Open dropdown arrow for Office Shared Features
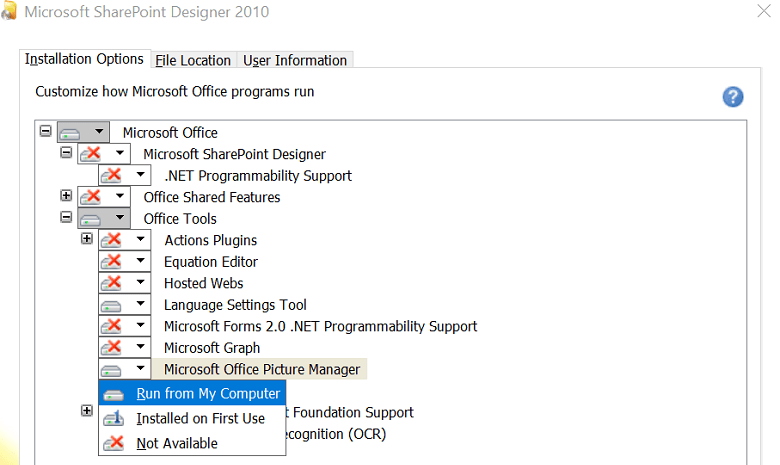The image size is (780, 465). pos(120,197)
